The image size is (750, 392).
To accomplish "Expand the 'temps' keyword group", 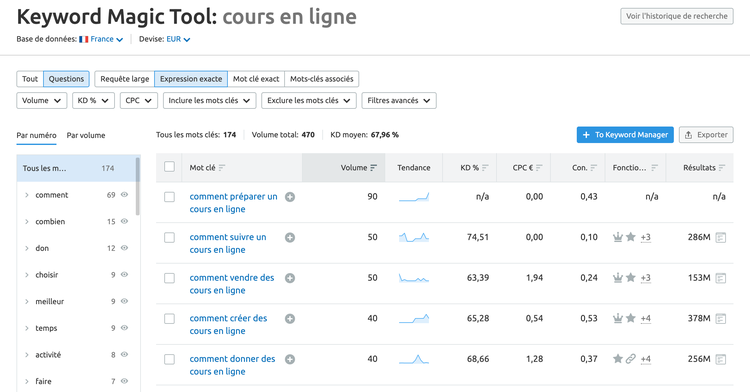I will tap(27, 328).
